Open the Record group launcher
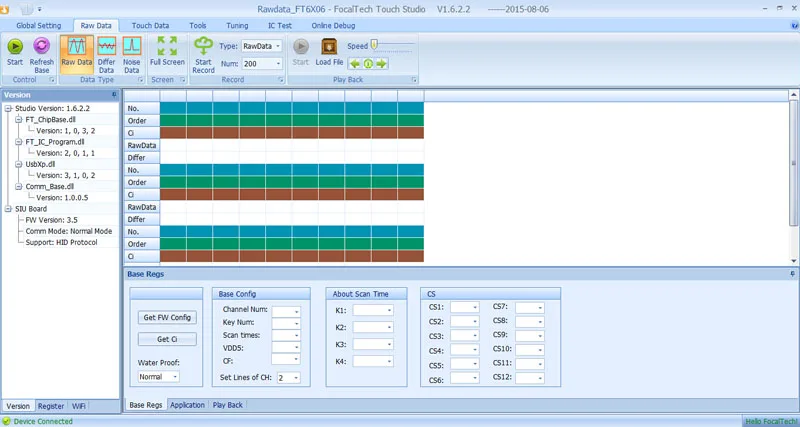The image size is (800, 427). pos(281,80)
